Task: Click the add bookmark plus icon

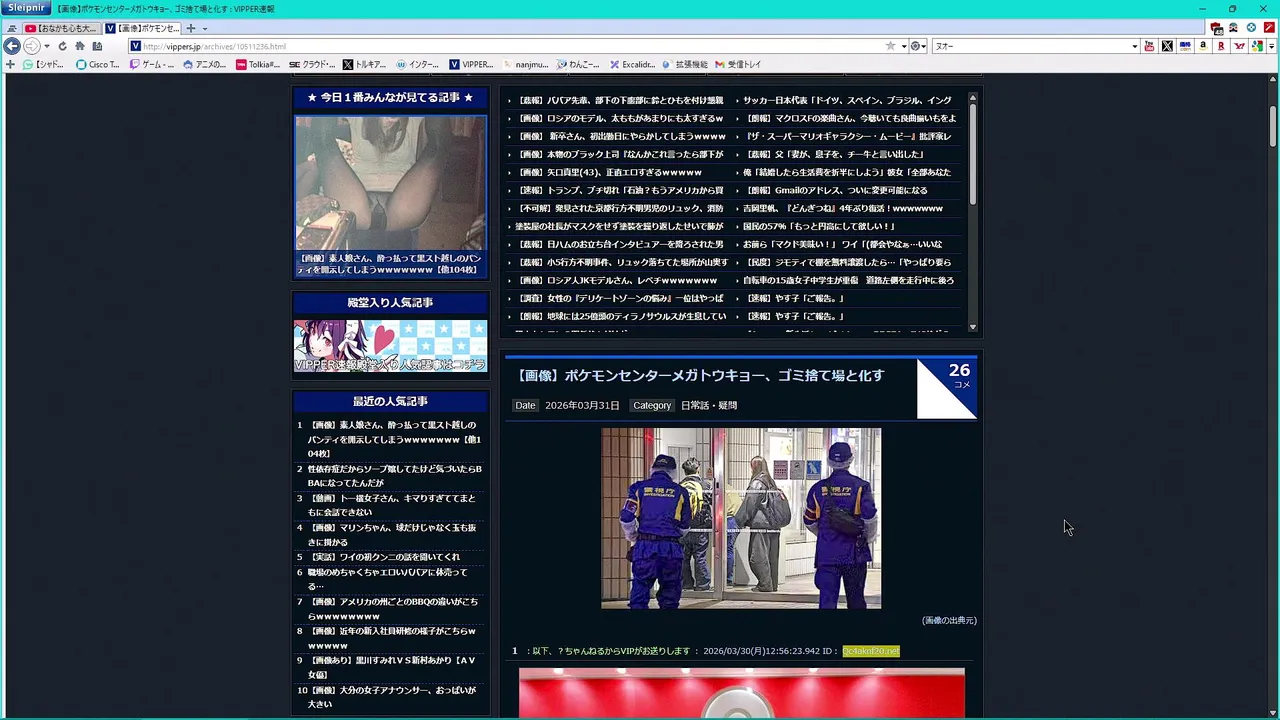Action: 10,64
